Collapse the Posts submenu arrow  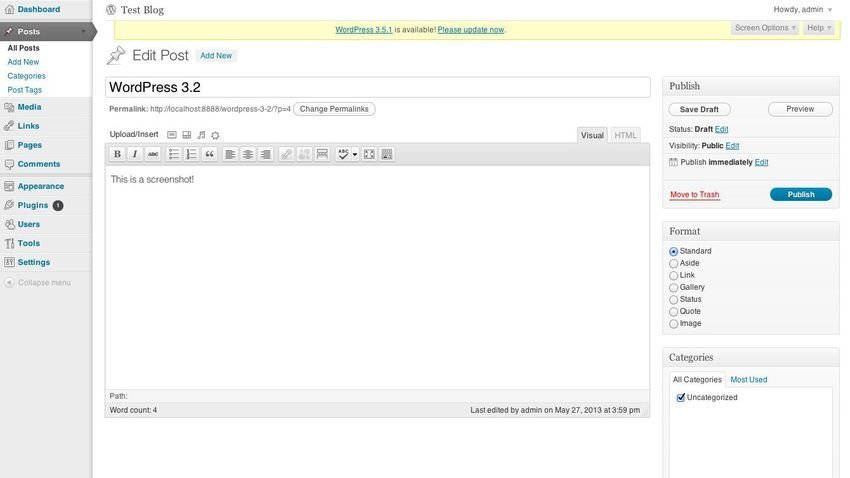(83, 31)
